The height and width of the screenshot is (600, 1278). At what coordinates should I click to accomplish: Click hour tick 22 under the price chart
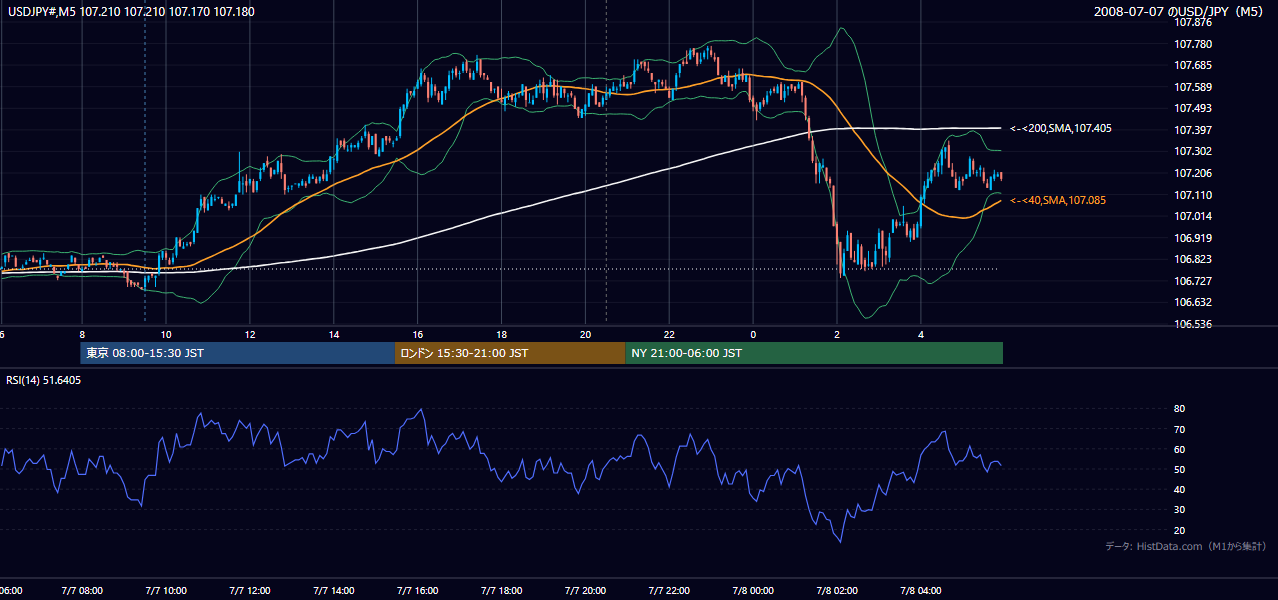[x=670, y=335]
